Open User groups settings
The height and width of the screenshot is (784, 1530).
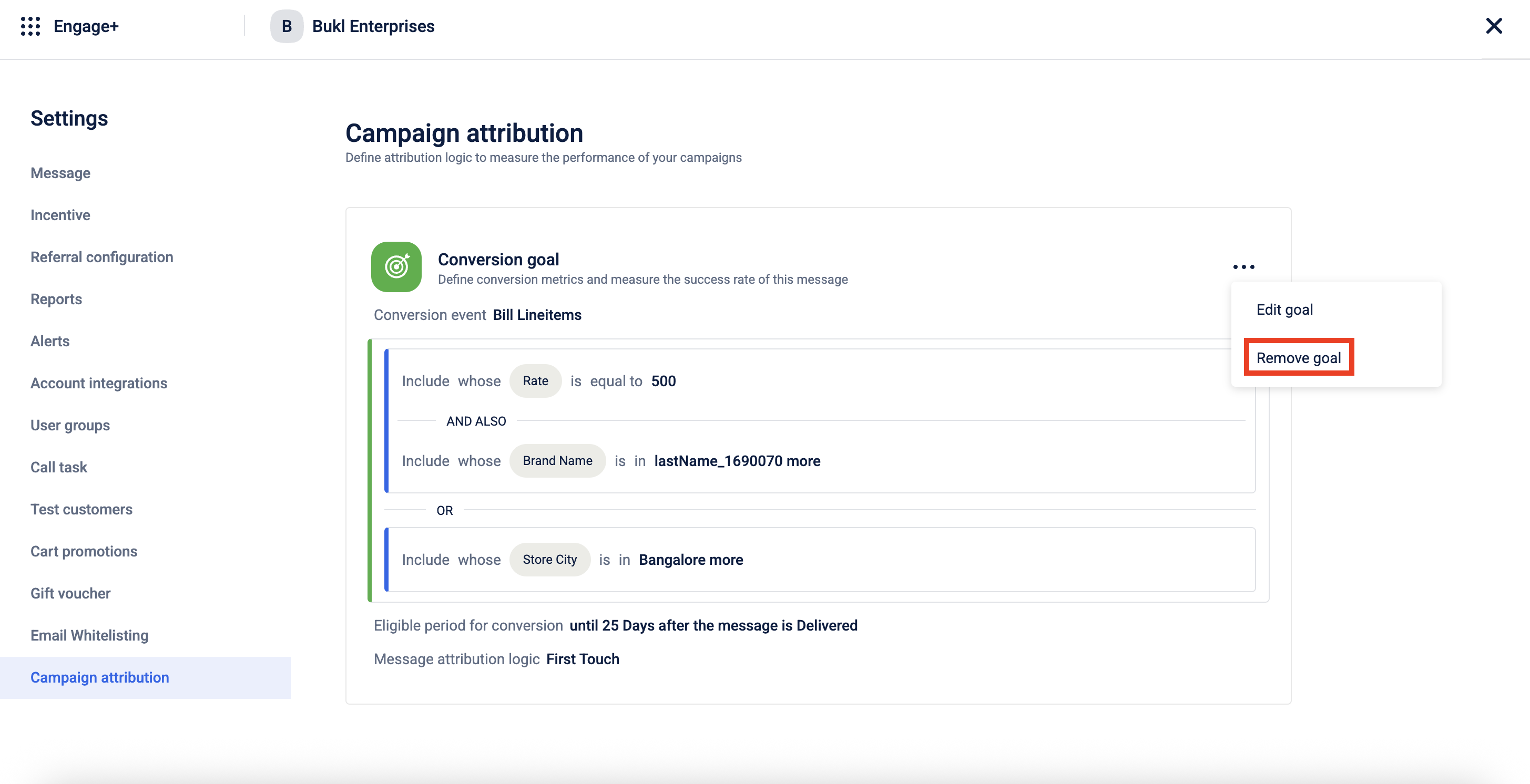70,426
